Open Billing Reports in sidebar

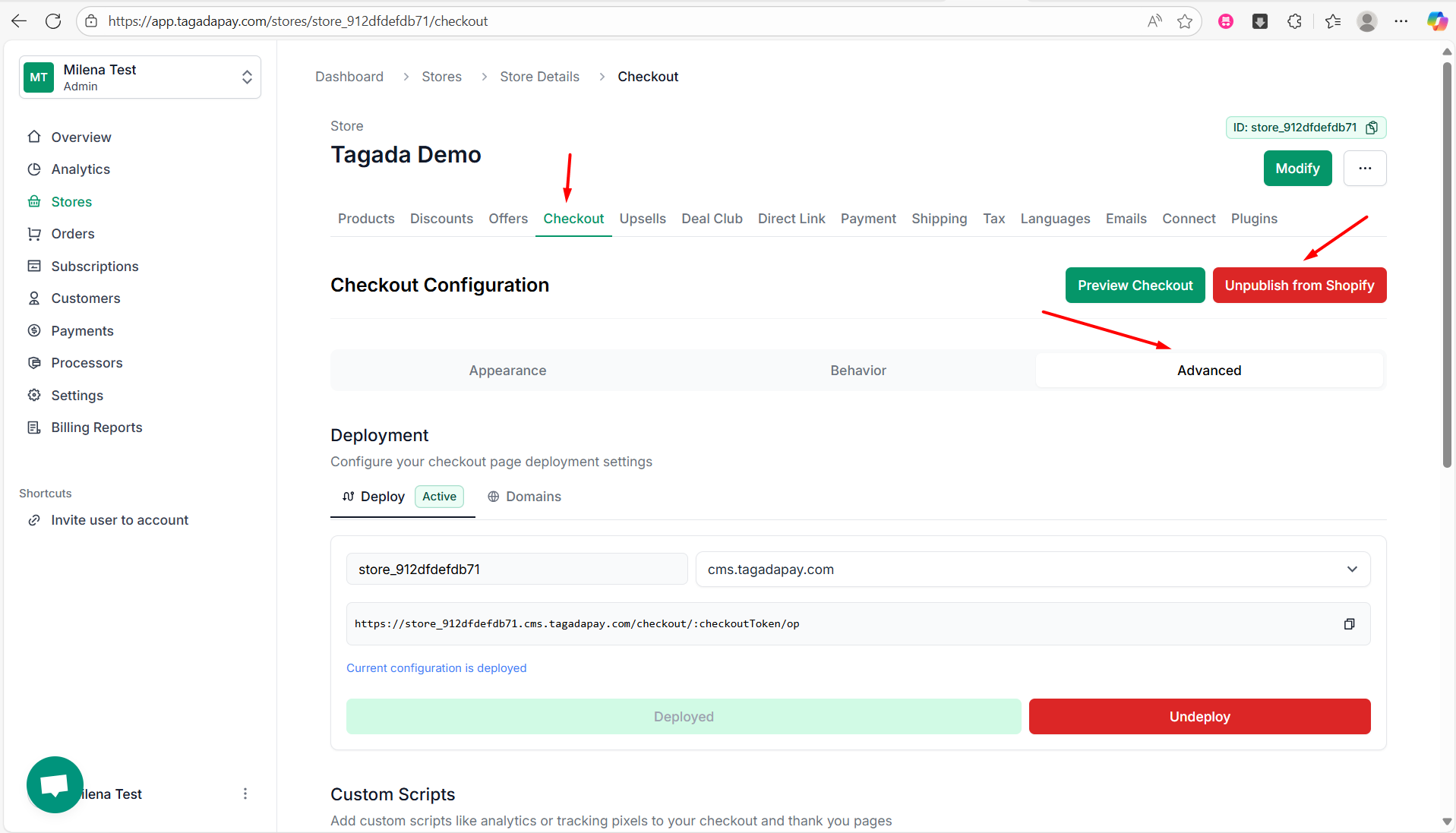coord(96,428)
